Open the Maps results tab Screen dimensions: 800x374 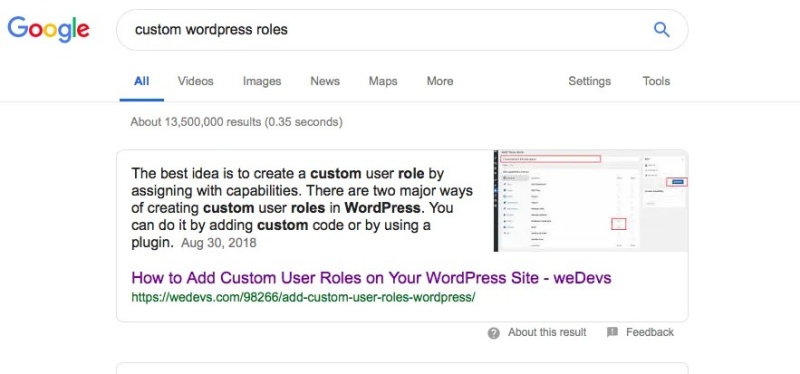[x=383, y=81]
